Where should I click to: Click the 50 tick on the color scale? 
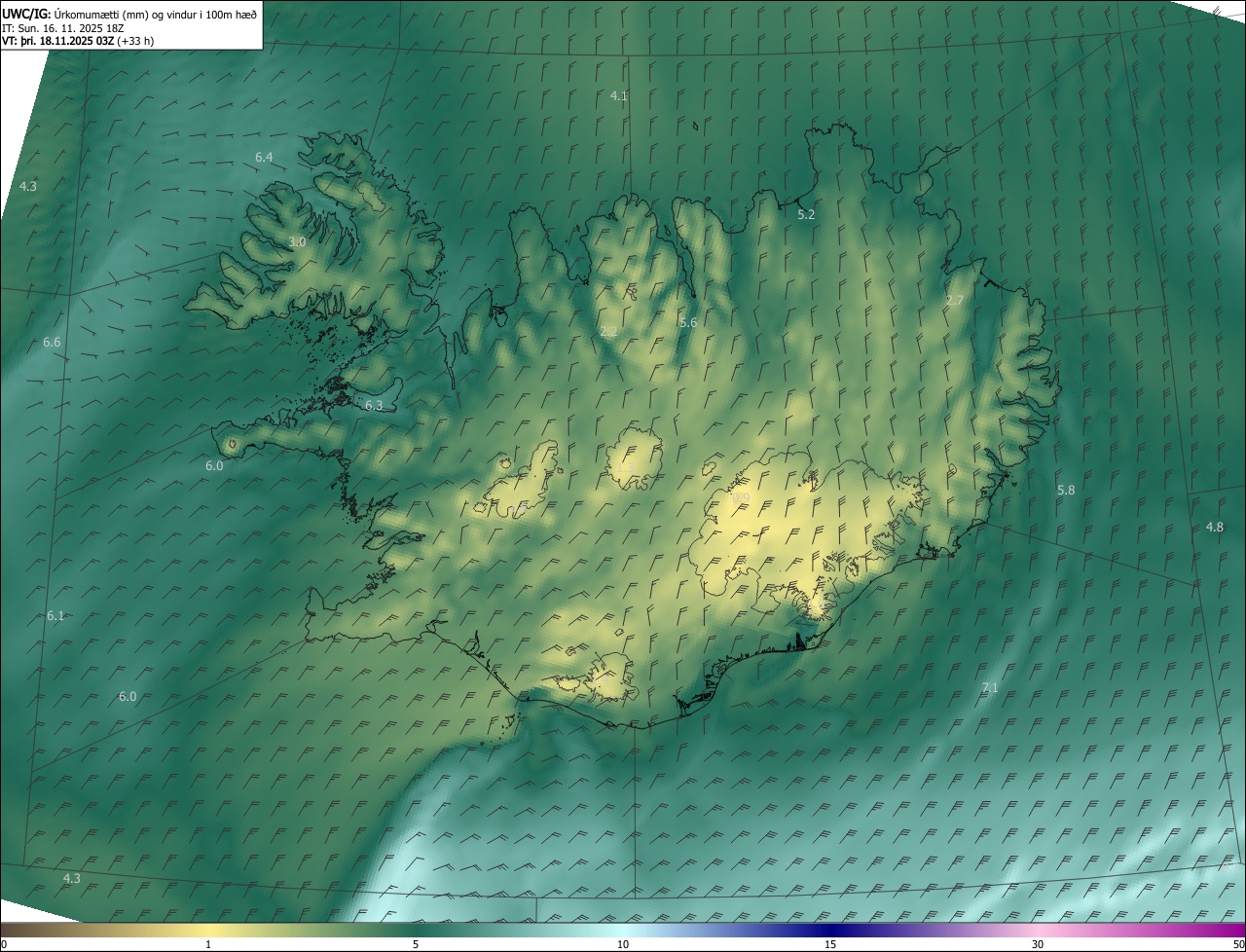(1238, 944)
